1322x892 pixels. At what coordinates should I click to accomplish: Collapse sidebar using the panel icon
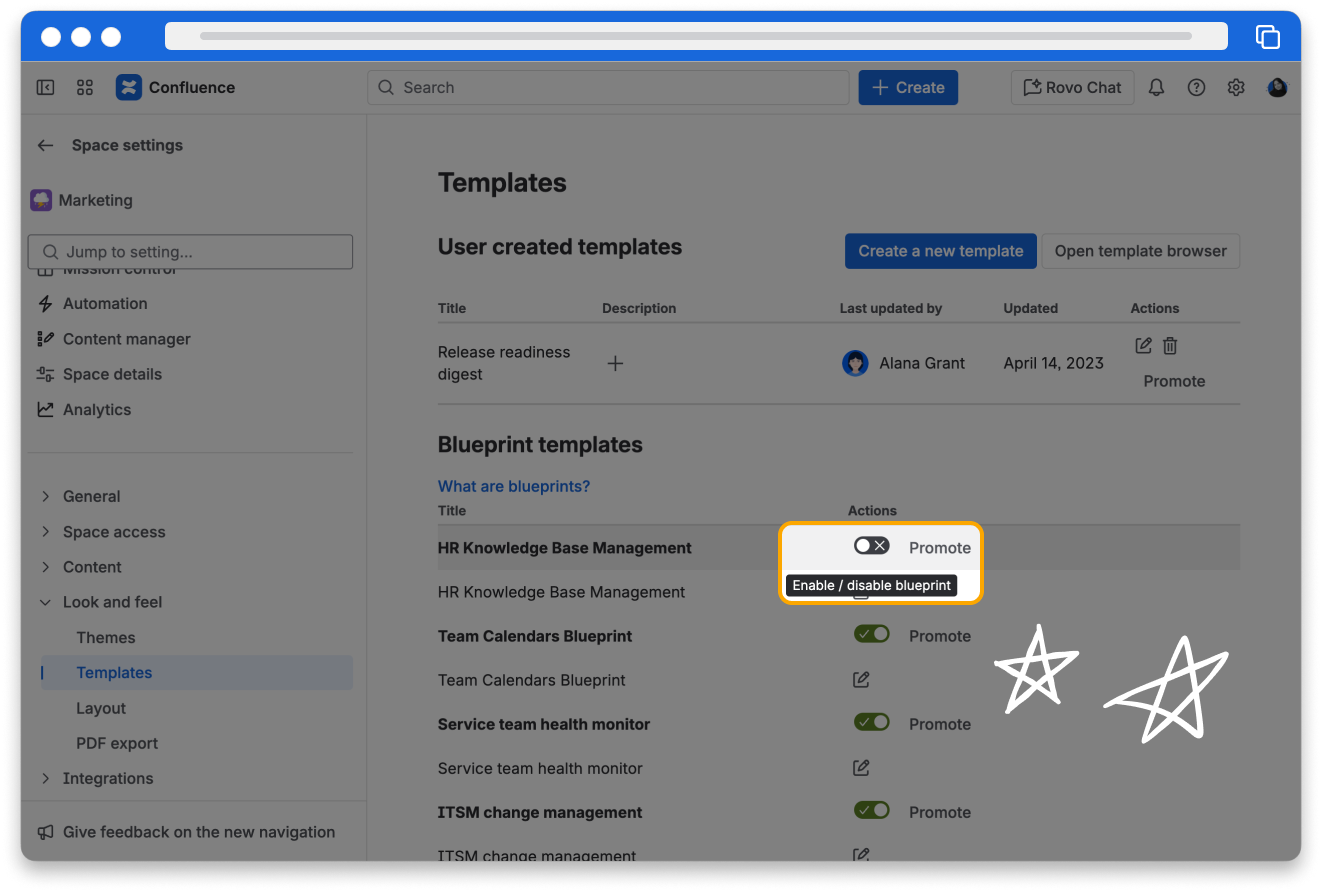[x=45, y=88]
